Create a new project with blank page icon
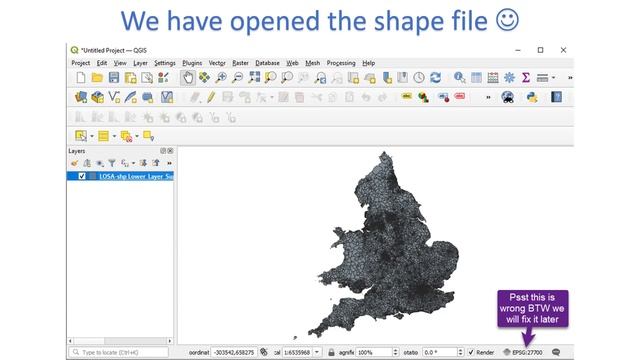Image resolution: width=640 pixels, height=360 pixels. coord(81,78)
